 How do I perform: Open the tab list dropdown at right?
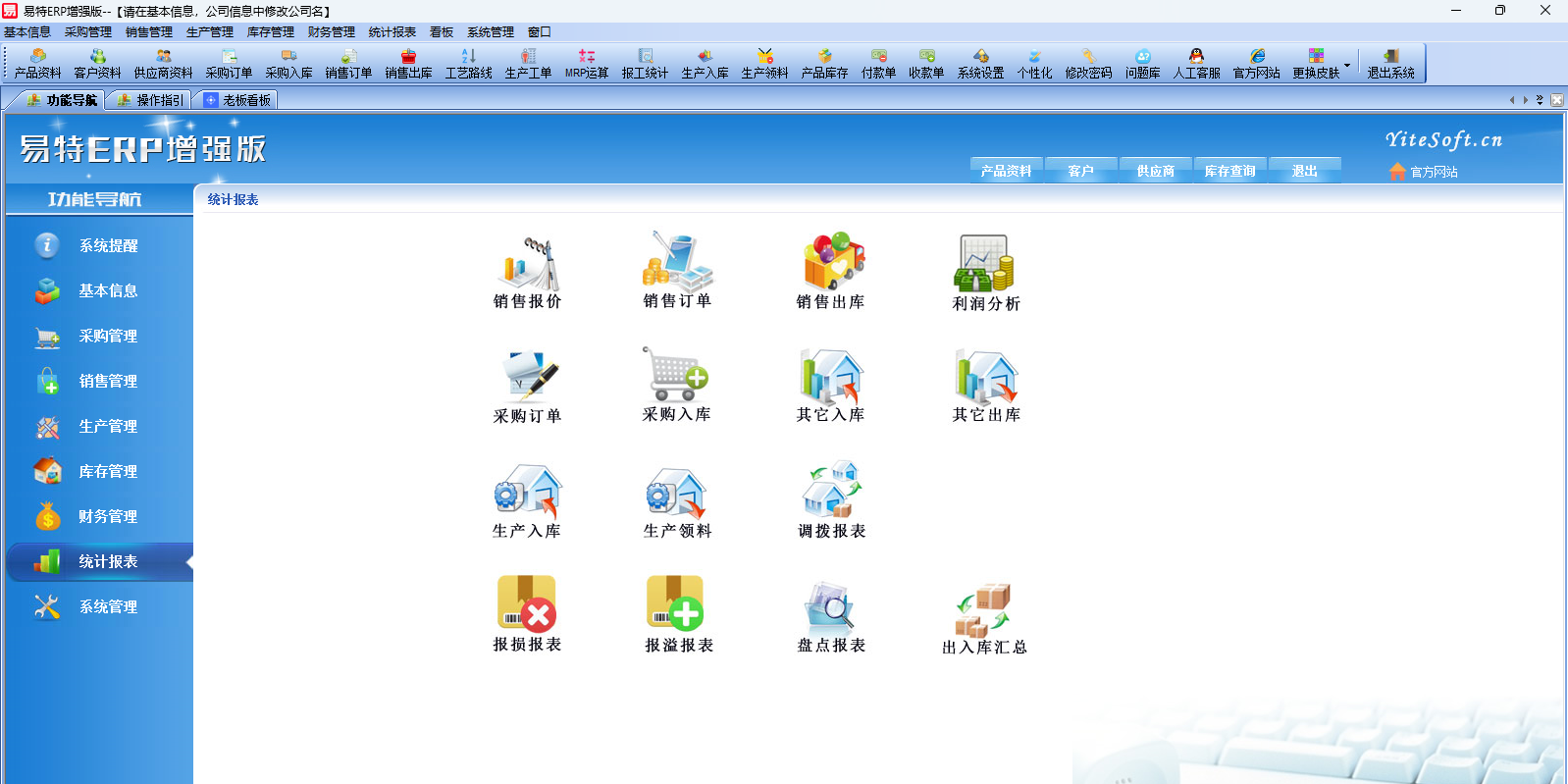pos(1540,100)
